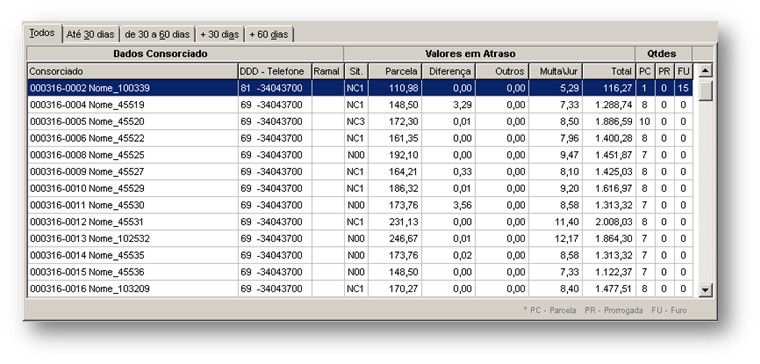Image resolution: width=760 pixels, height=364 pixels.
Task: Click the scrollbar up arrow
Action: (x=705, y=71)
